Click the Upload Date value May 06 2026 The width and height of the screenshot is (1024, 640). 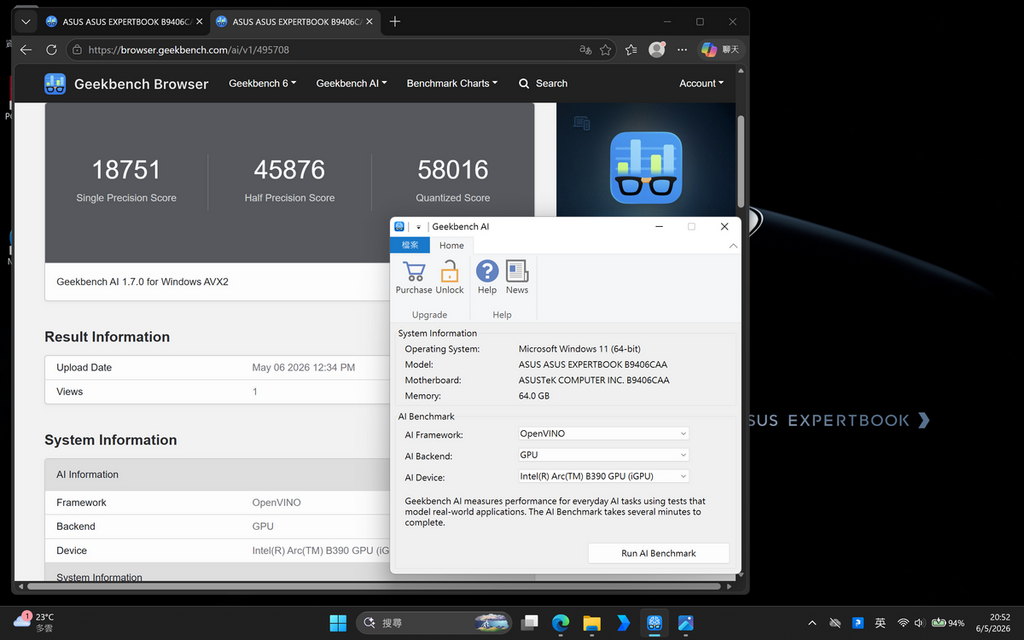tap(304, 368)
